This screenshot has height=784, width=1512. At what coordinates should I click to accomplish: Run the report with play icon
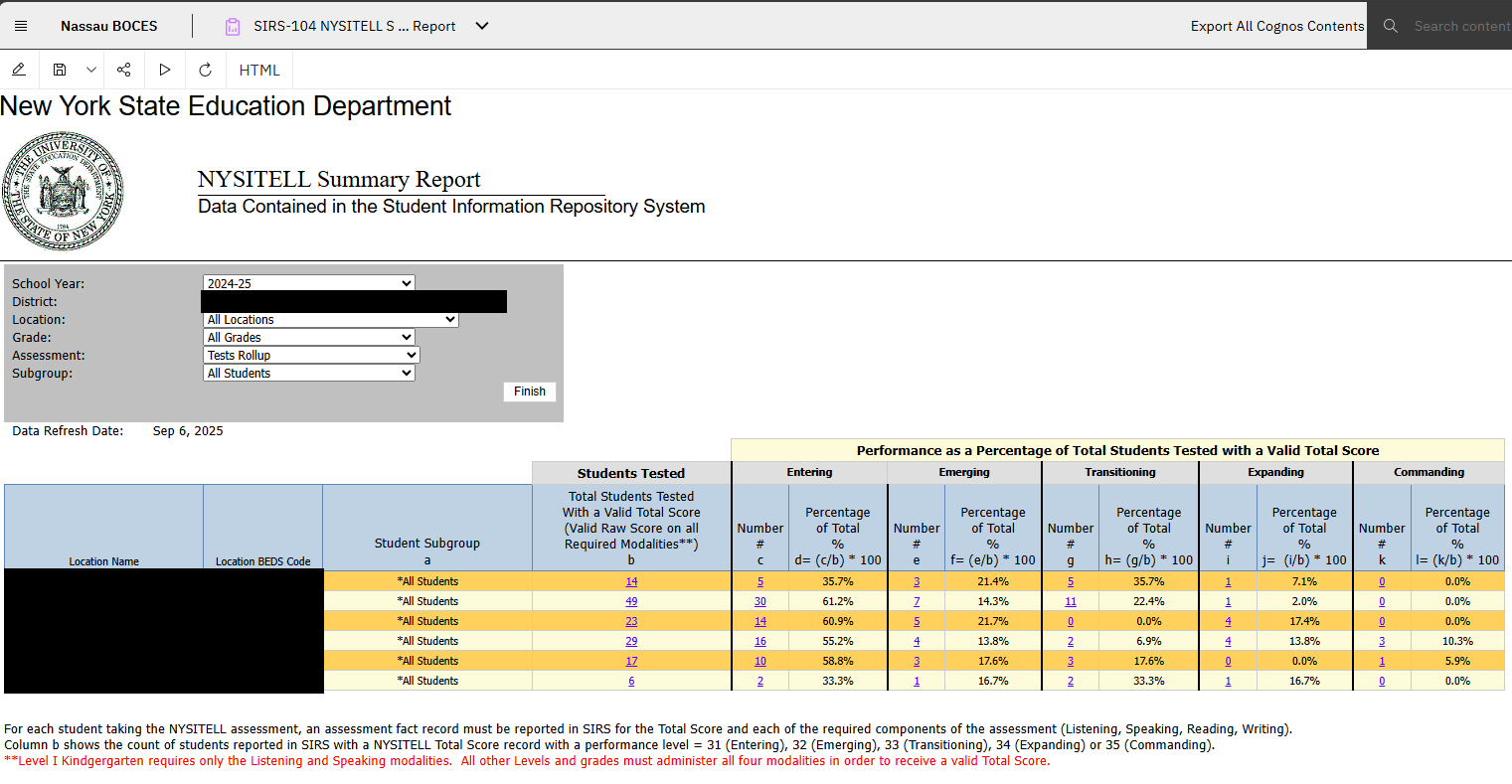[x=165, y=70]
